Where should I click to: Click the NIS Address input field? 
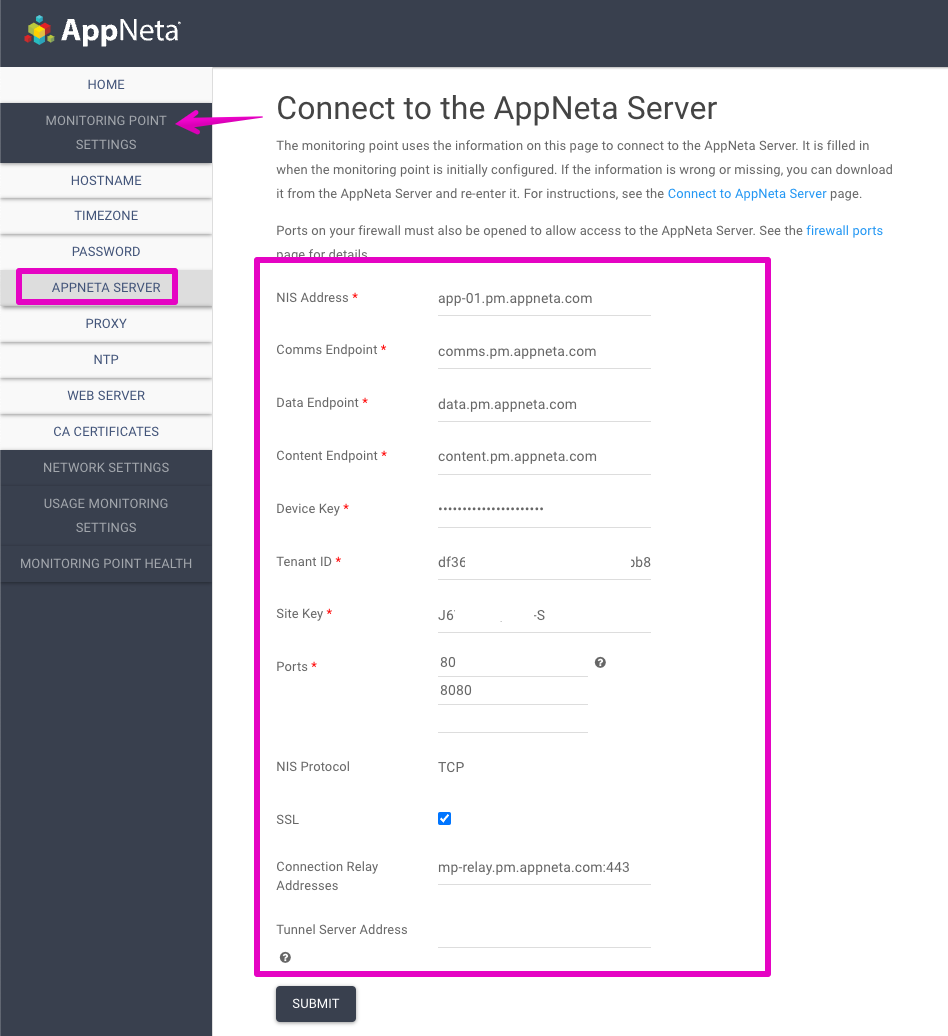pyautogui.click(x=543, y=299)
